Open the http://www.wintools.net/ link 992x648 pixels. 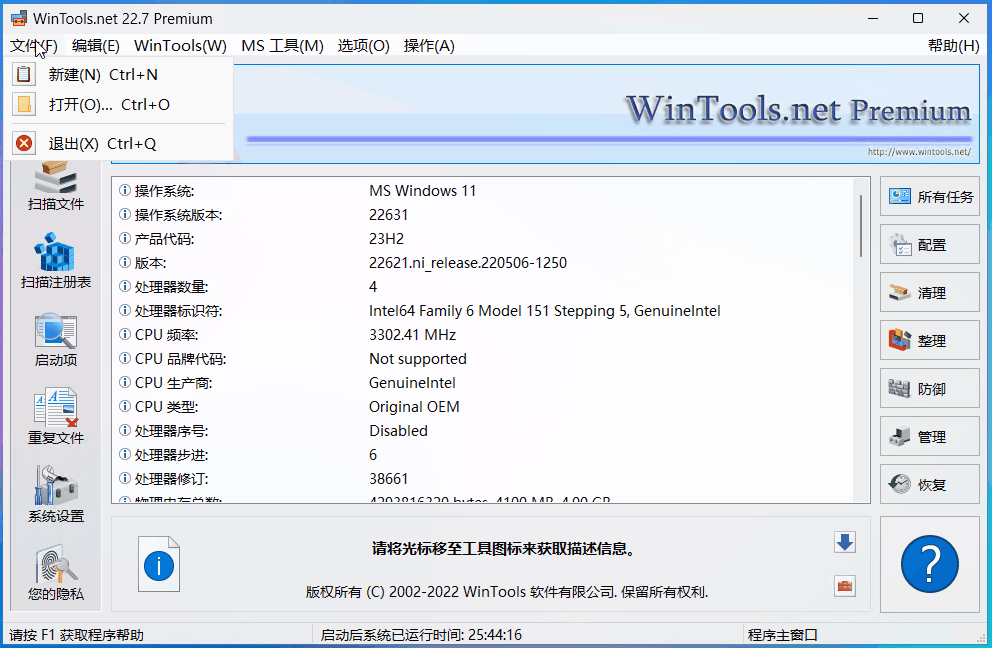pos(919,152)
